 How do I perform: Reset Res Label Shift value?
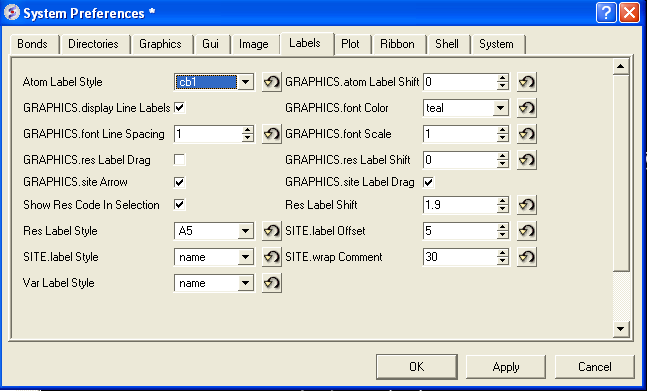[x=527, y=205]
